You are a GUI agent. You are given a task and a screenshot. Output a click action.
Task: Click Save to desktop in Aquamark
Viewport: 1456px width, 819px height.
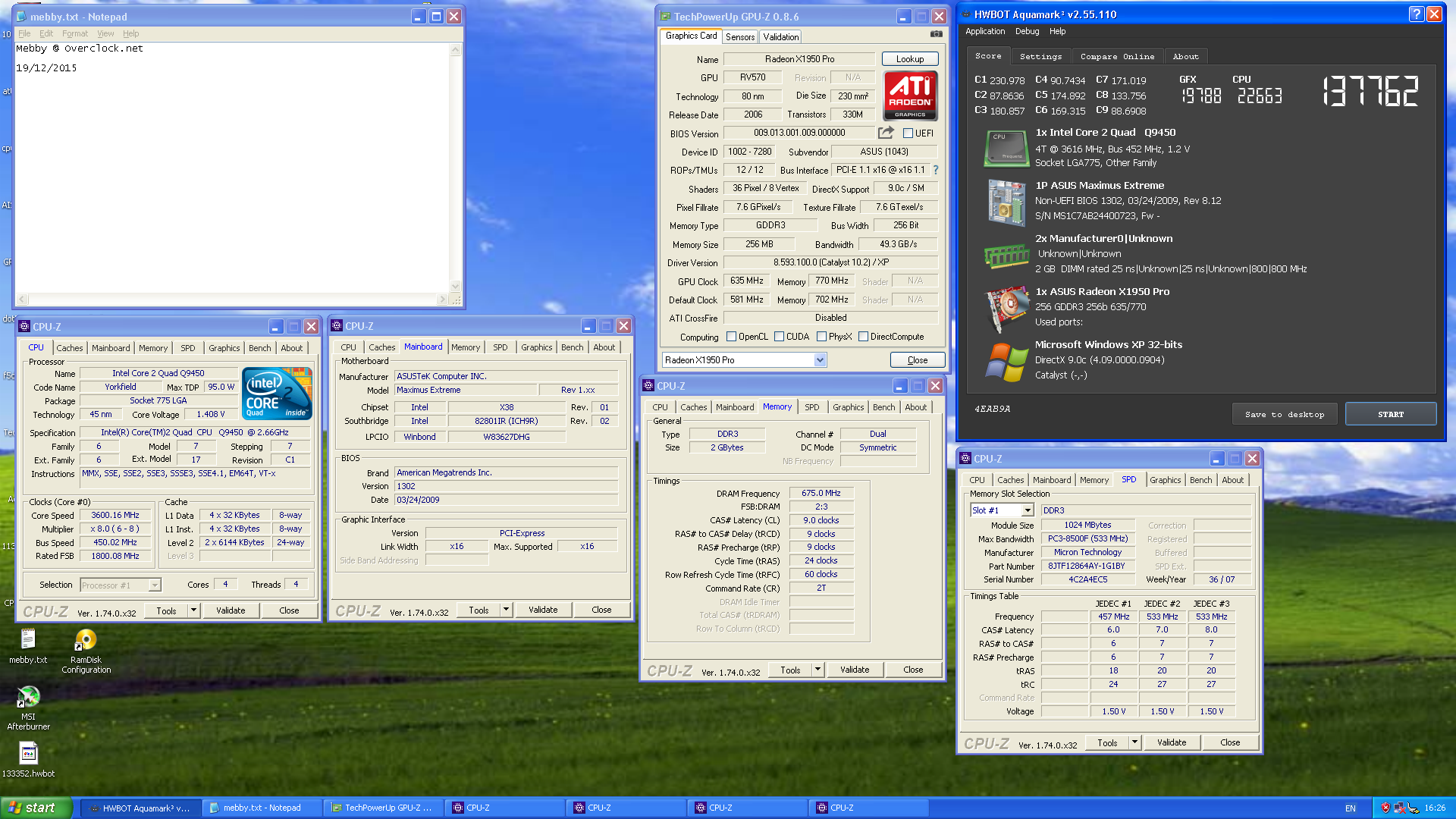1284,414
